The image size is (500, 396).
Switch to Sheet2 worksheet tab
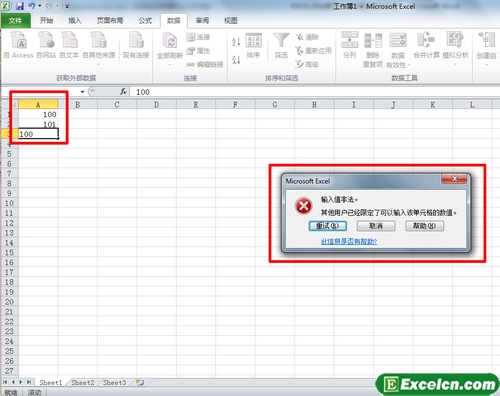(x=83, y=383)
